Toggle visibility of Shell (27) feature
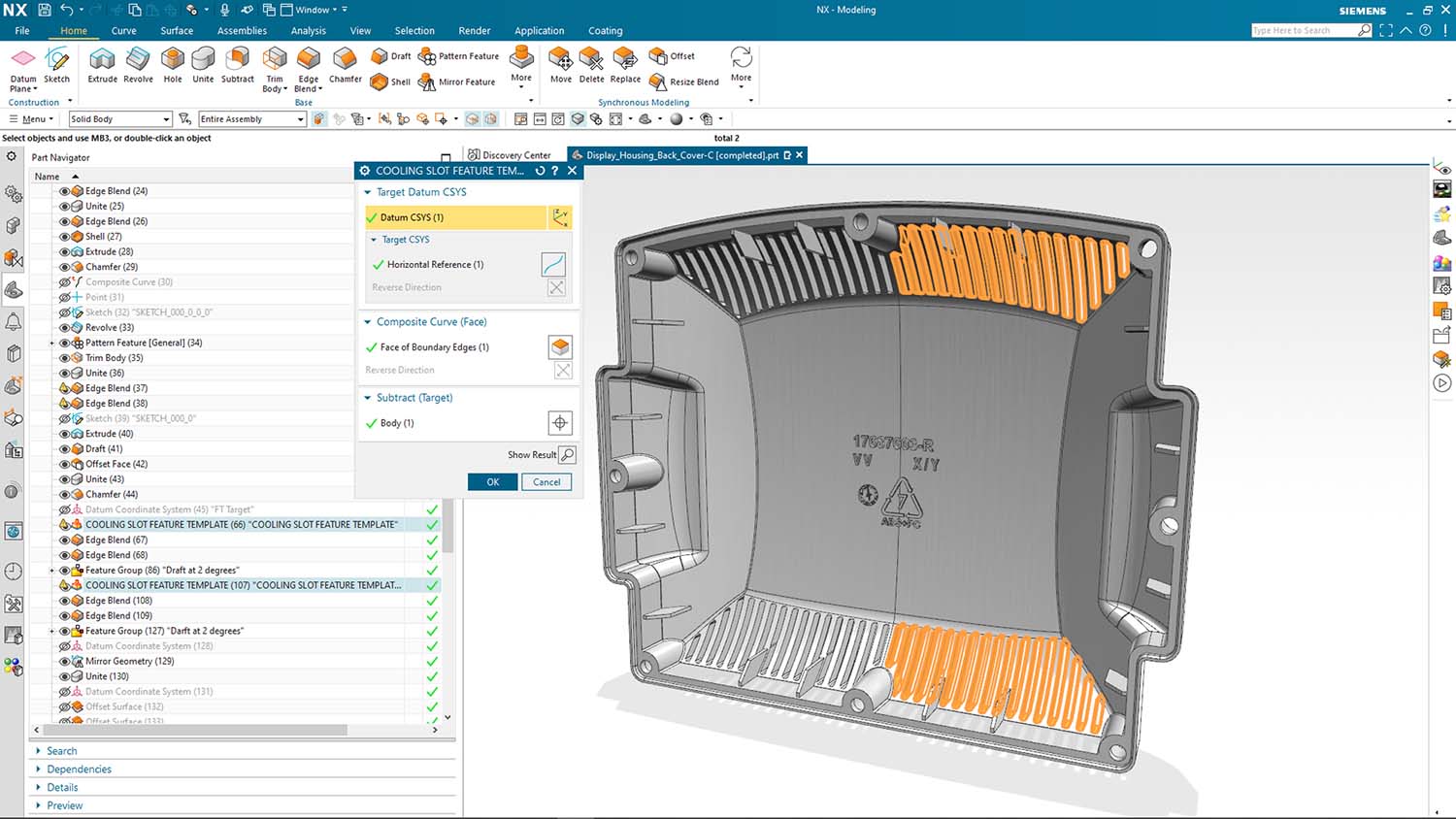This screenshot has width=1456, height=819. tap(65, 237)
